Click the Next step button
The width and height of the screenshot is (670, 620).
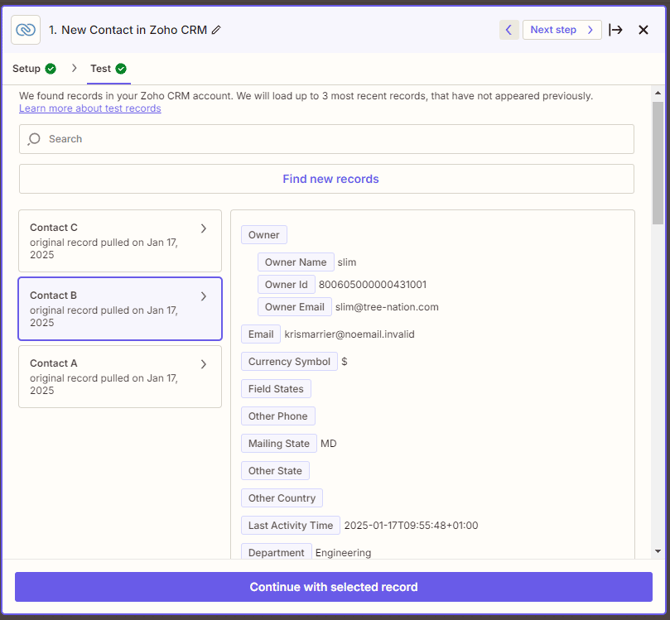(561, 30)
